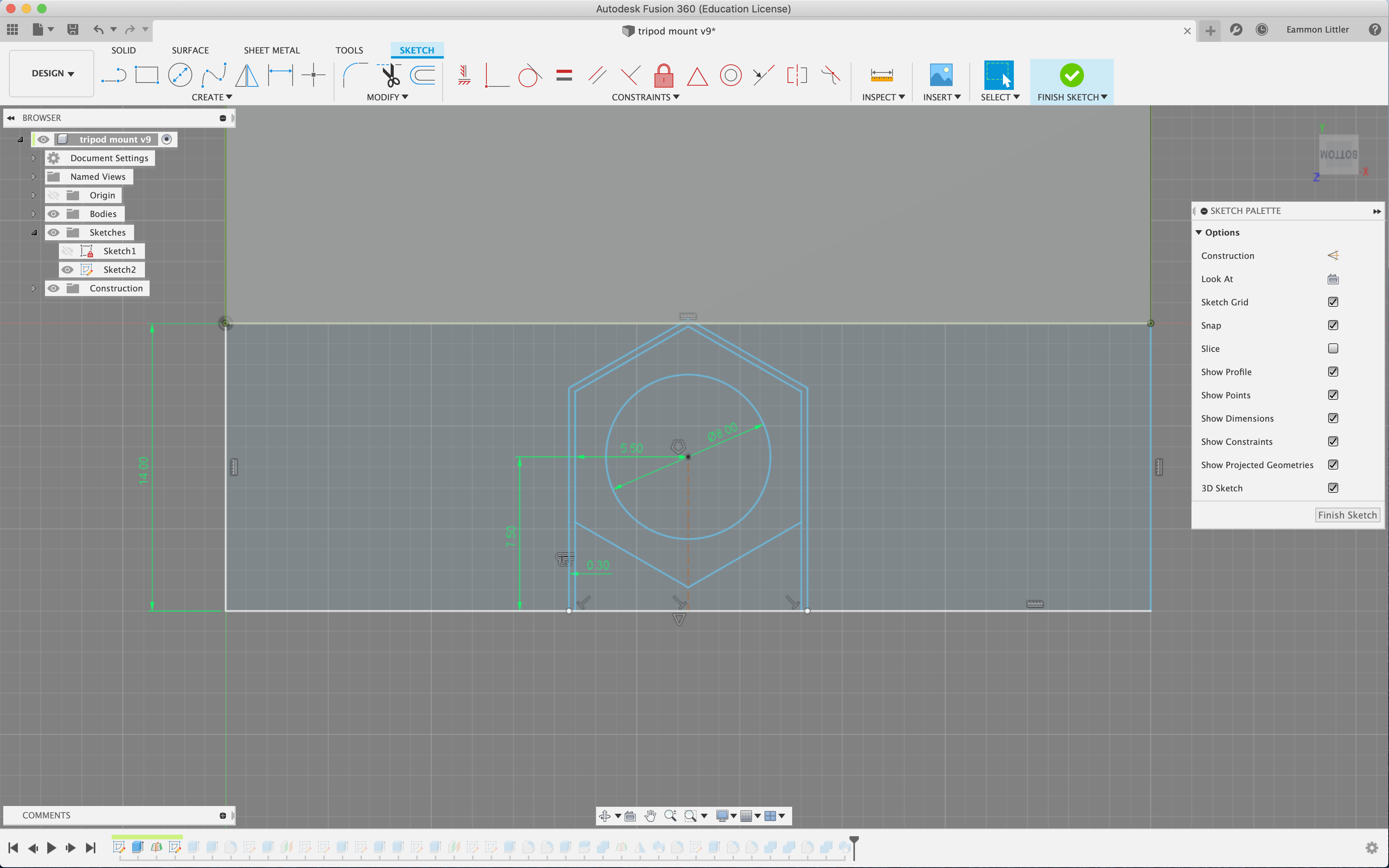Apply the Fix/UnFix lock constraint
1389x868 pixels.
tap(663, 75)
